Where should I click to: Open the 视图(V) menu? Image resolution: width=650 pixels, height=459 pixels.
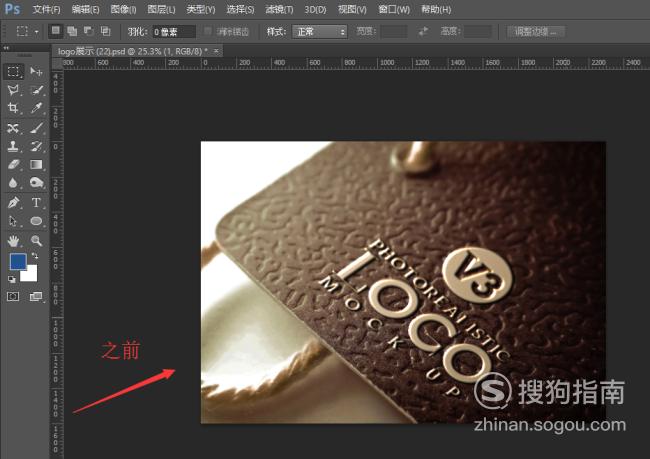click(352, 9)
